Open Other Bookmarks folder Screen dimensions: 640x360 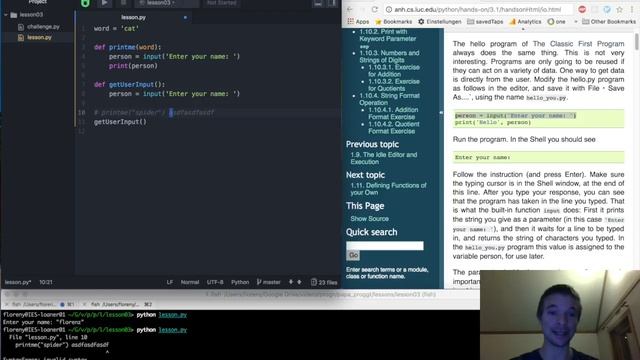click(x=609, y=22)
